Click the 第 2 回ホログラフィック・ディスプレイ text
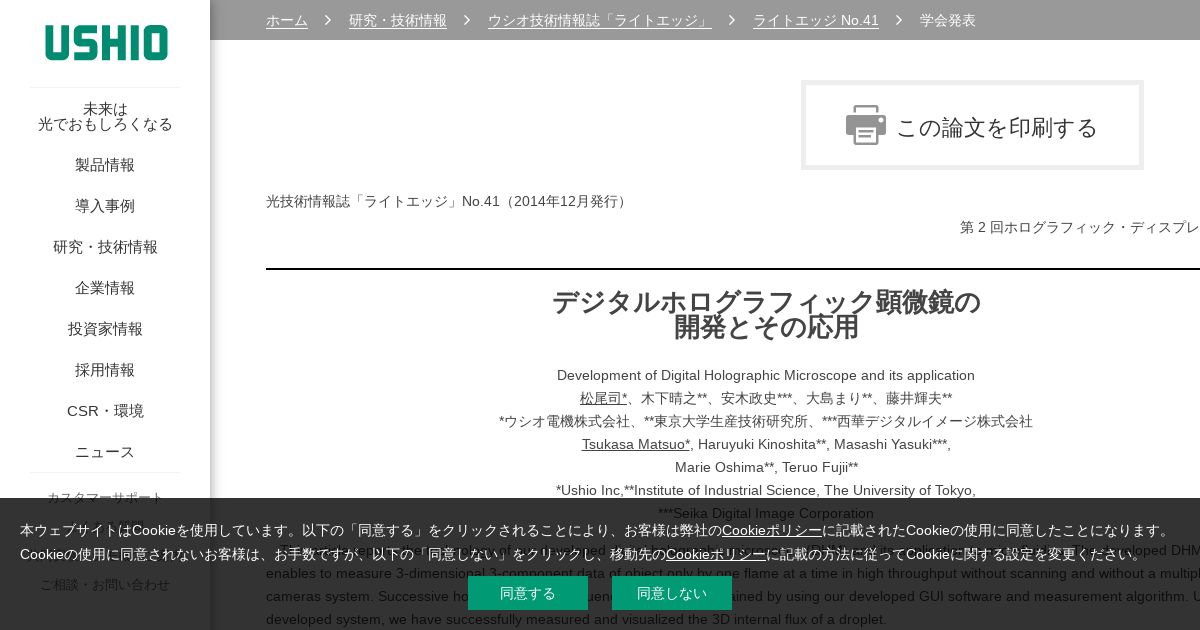1200x630 pixels. [x=1080, y=227]
